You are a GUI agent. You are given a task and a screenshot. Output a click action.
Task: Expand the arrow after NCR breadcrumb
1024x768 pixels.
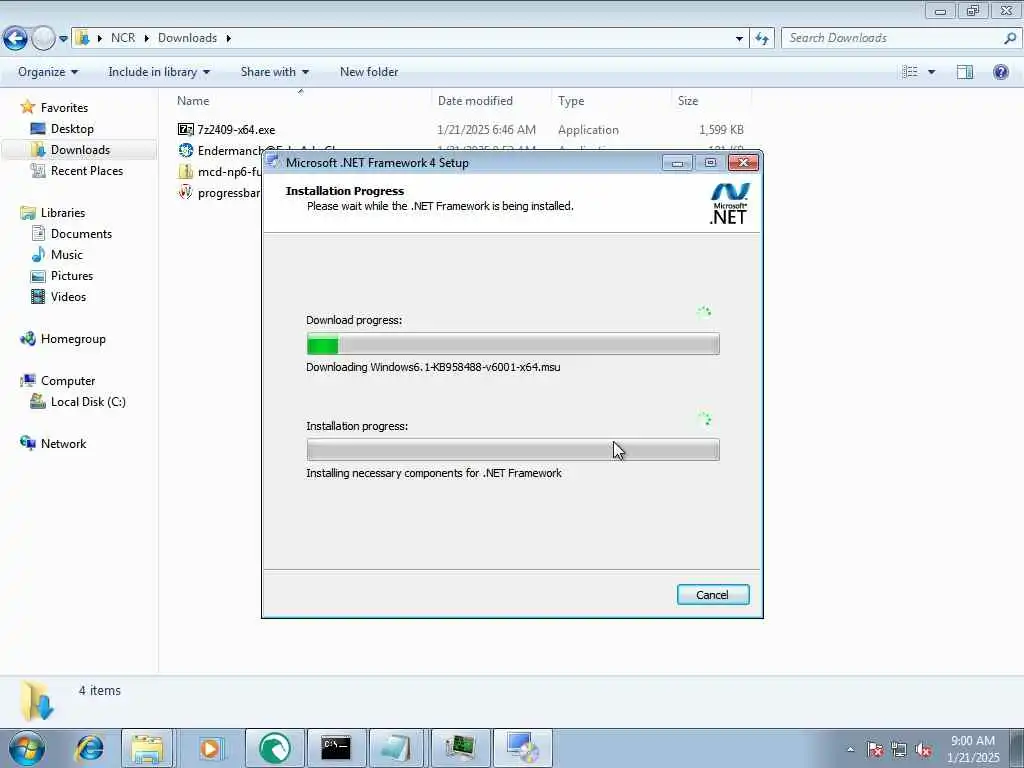pyautogui.click(x=146, y=38)
